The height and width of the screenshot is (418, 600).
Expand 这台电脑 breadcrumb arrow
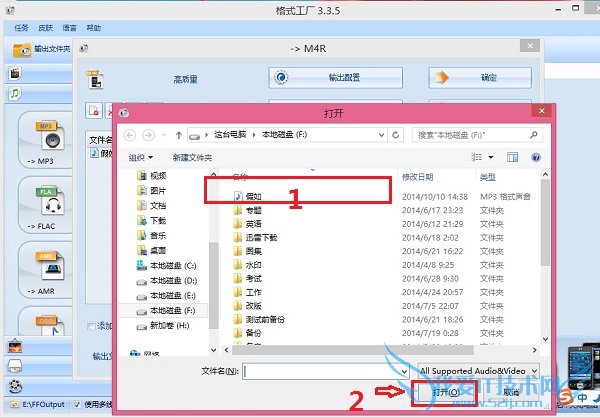tap(254, 135)
